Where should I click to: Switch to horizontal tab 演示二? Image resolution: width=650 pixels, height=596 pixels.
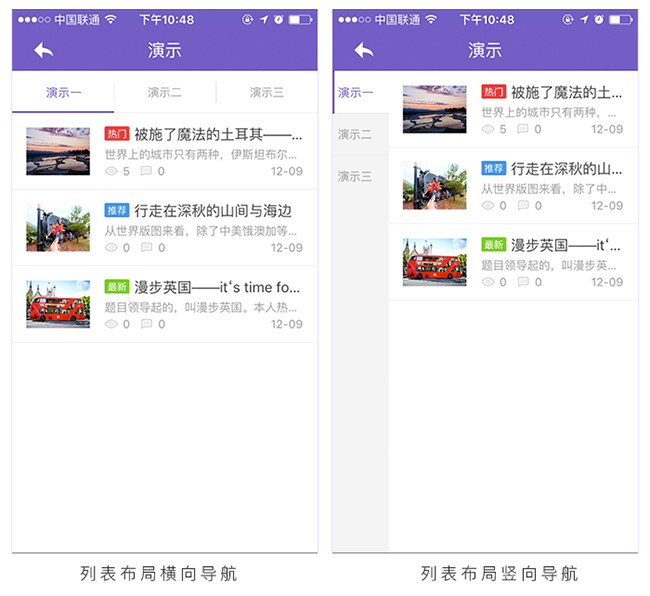tap(165, 93)
